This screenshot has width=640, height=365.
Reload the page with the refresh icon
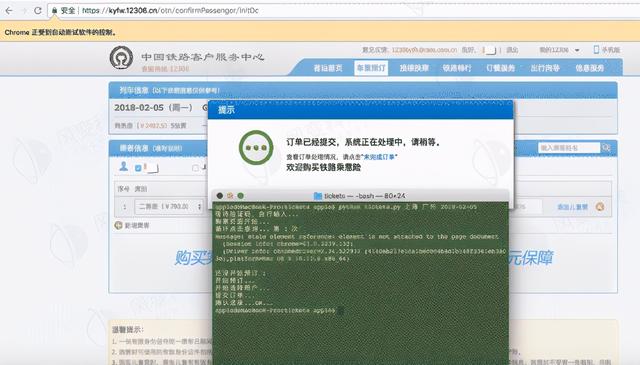pyautogui.click(x=38, y=11)
